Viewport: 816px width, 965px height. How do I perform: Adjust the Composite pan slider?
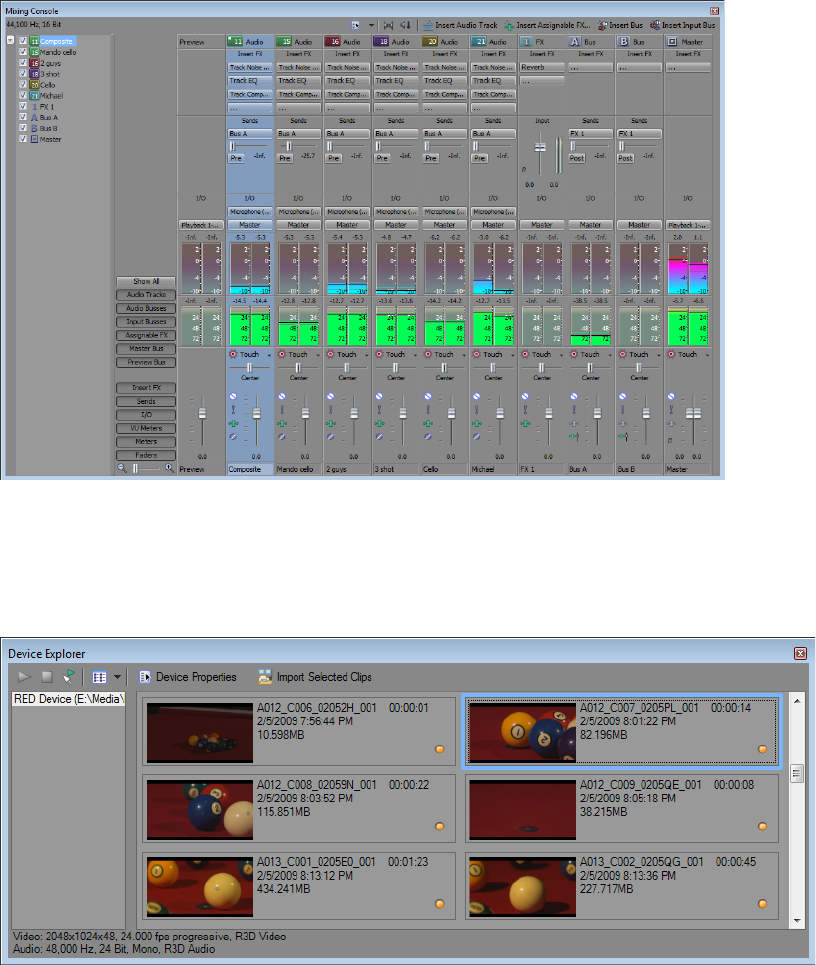tap(250, 367)
